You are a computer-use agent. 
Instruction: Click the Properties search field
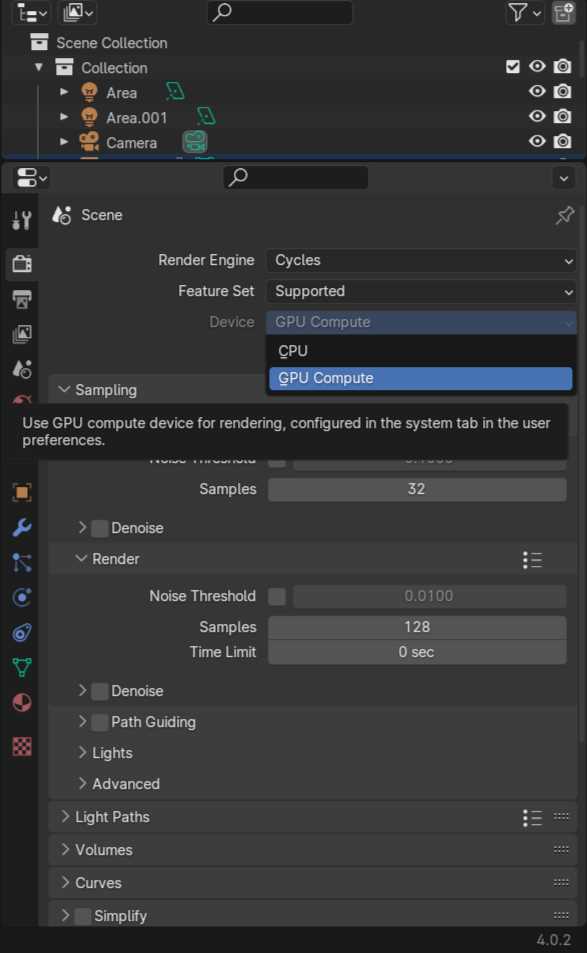[x=296, y=177]
